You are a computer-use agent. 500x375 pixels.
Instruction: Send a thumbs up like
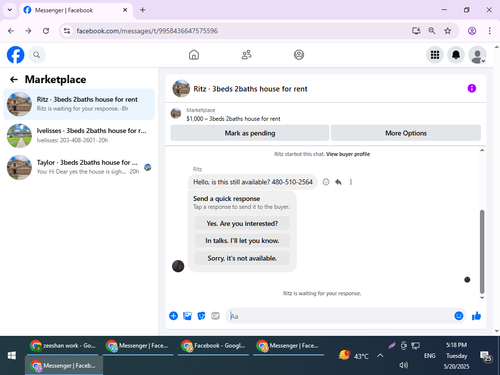(x=476, y=316)
